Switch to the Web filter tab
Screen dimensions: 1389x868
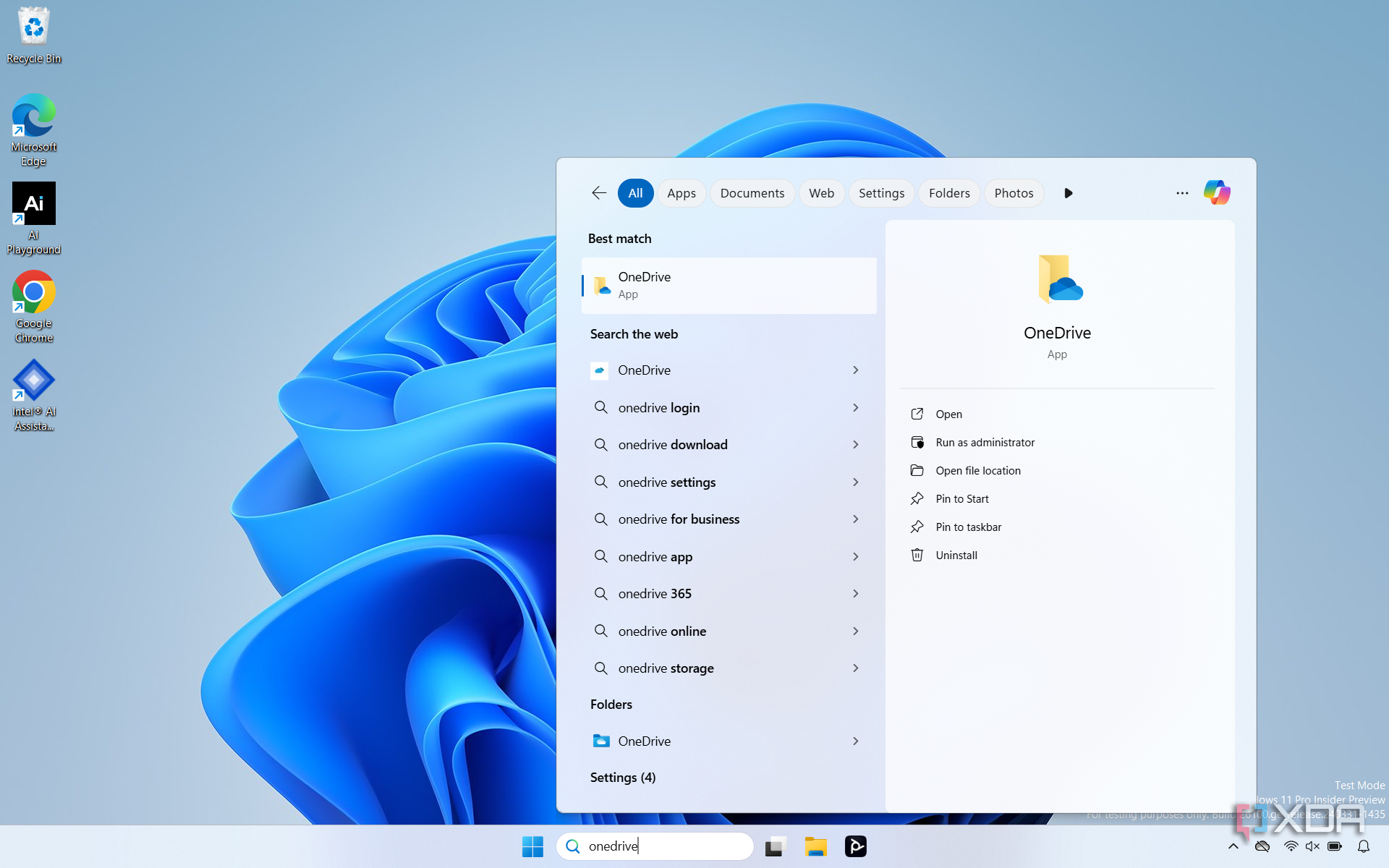coord(822,193)
